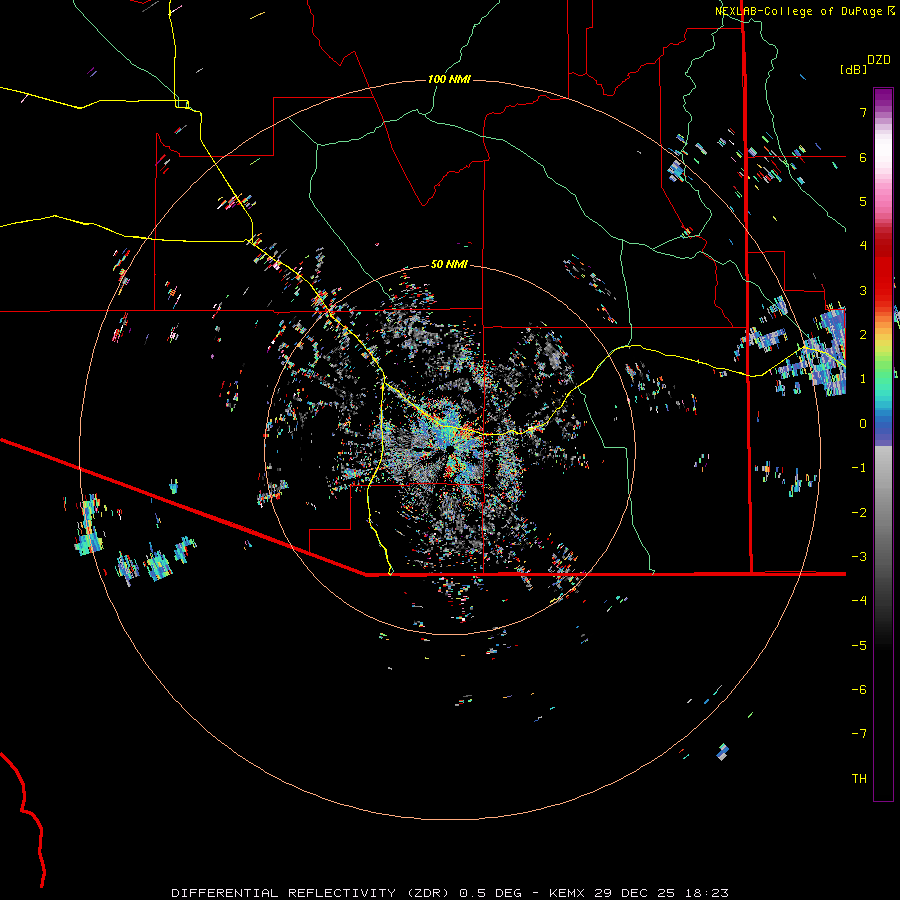The image size is (900, 900).
Task: Click the 7 tick label on scale
Action: click(x=863, y=112)
